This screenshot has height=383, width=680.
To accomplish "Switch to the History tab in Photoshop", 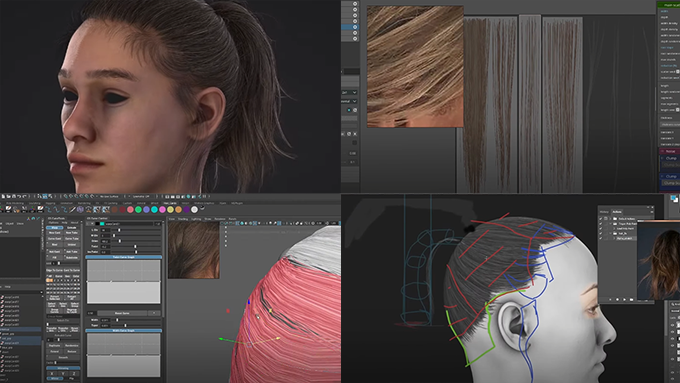I will 604,212.
